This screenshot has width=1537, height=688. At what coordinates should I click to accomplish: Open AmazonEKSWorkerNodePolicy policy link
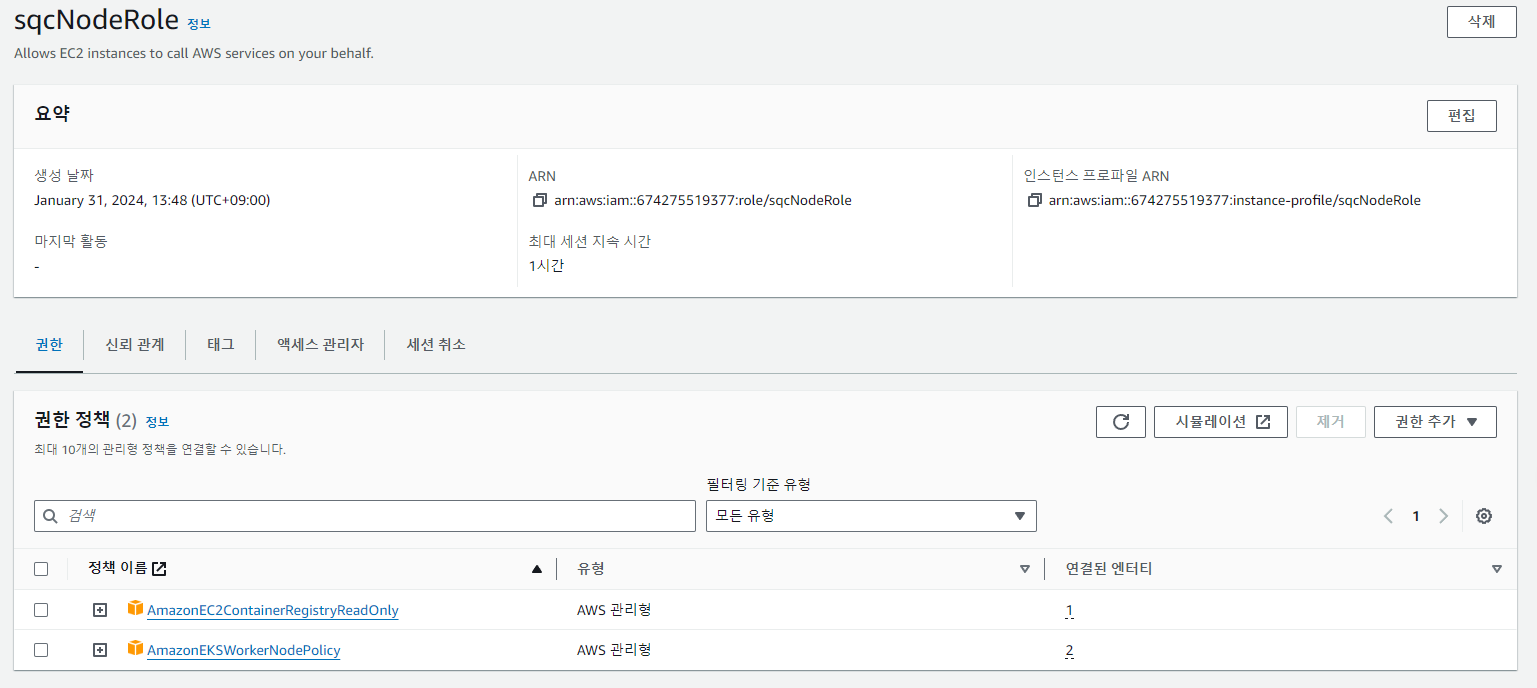click(x=244, y=650)
